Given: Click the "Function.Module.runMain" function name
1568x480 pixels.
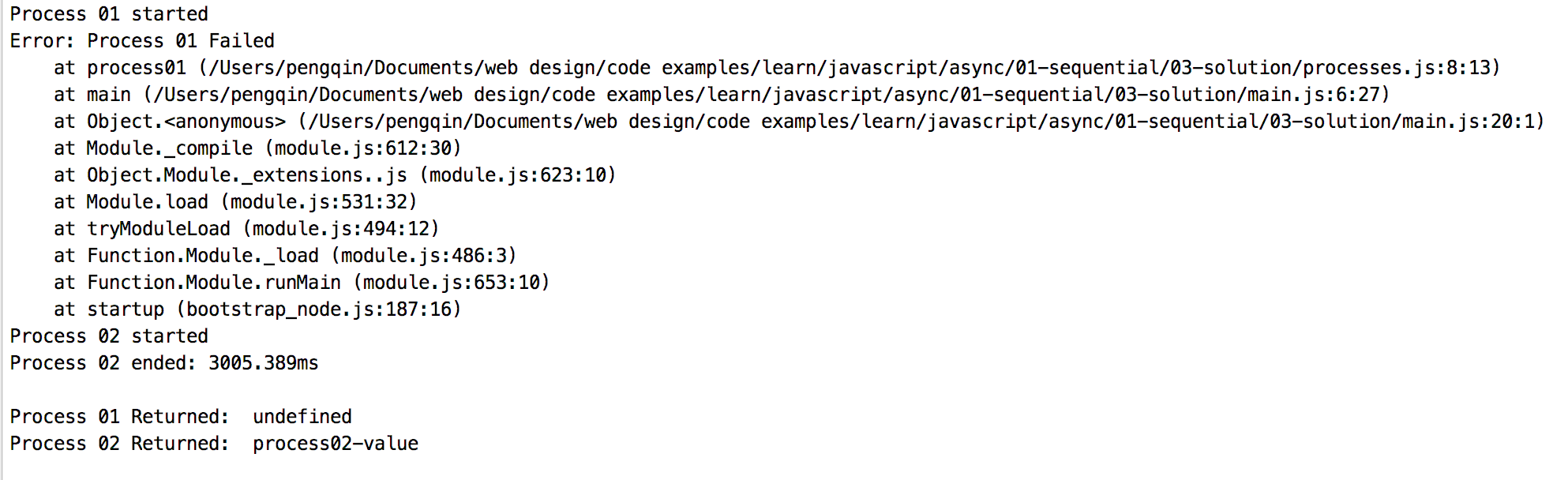Looking at the screenshot, I should click(x=214, y=283).
